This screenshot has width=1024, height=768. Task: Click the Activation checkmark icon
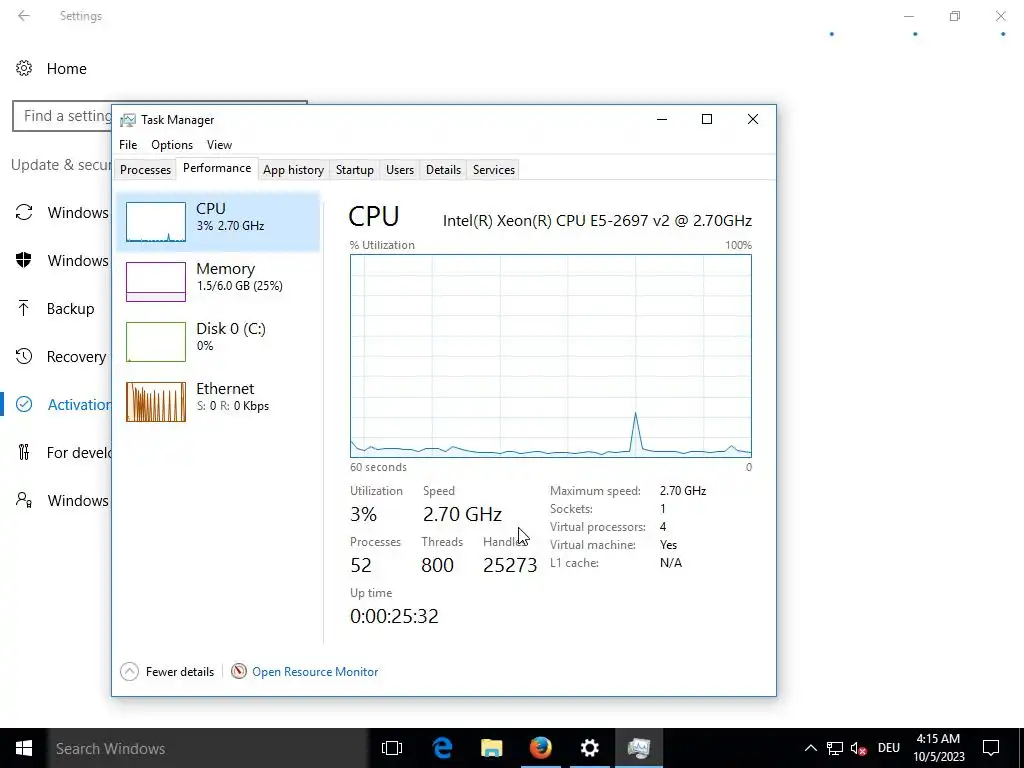24,404
